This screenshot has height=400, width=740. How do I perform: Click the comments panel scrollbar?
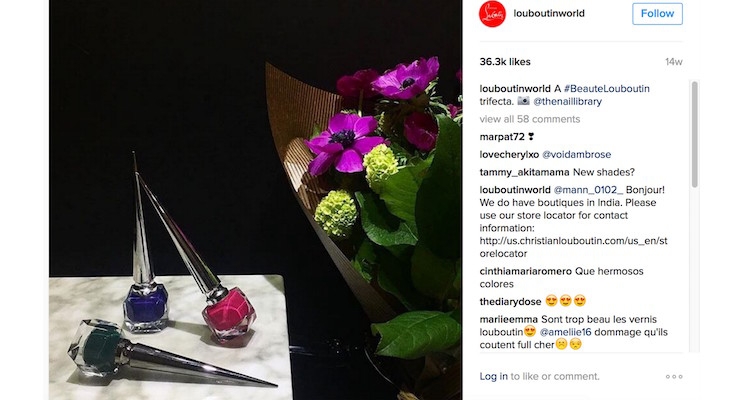point(694,134)
